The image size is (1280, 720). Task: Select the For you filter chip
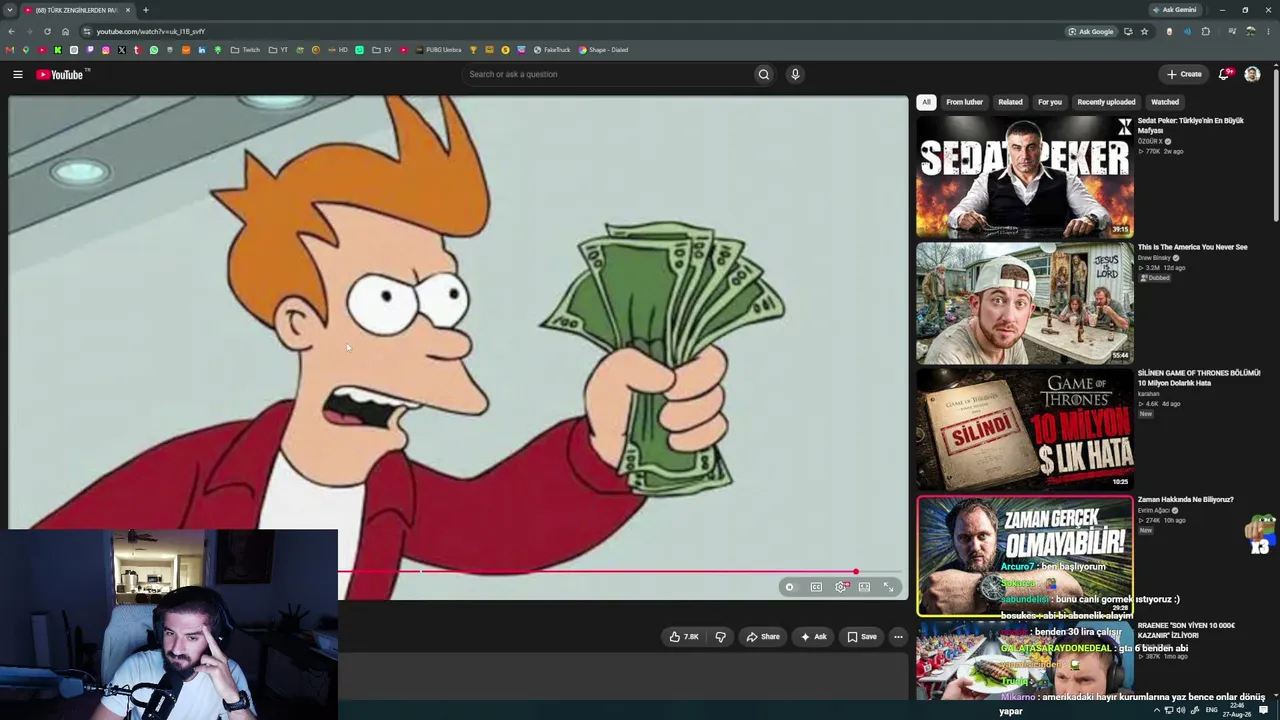1049,102
